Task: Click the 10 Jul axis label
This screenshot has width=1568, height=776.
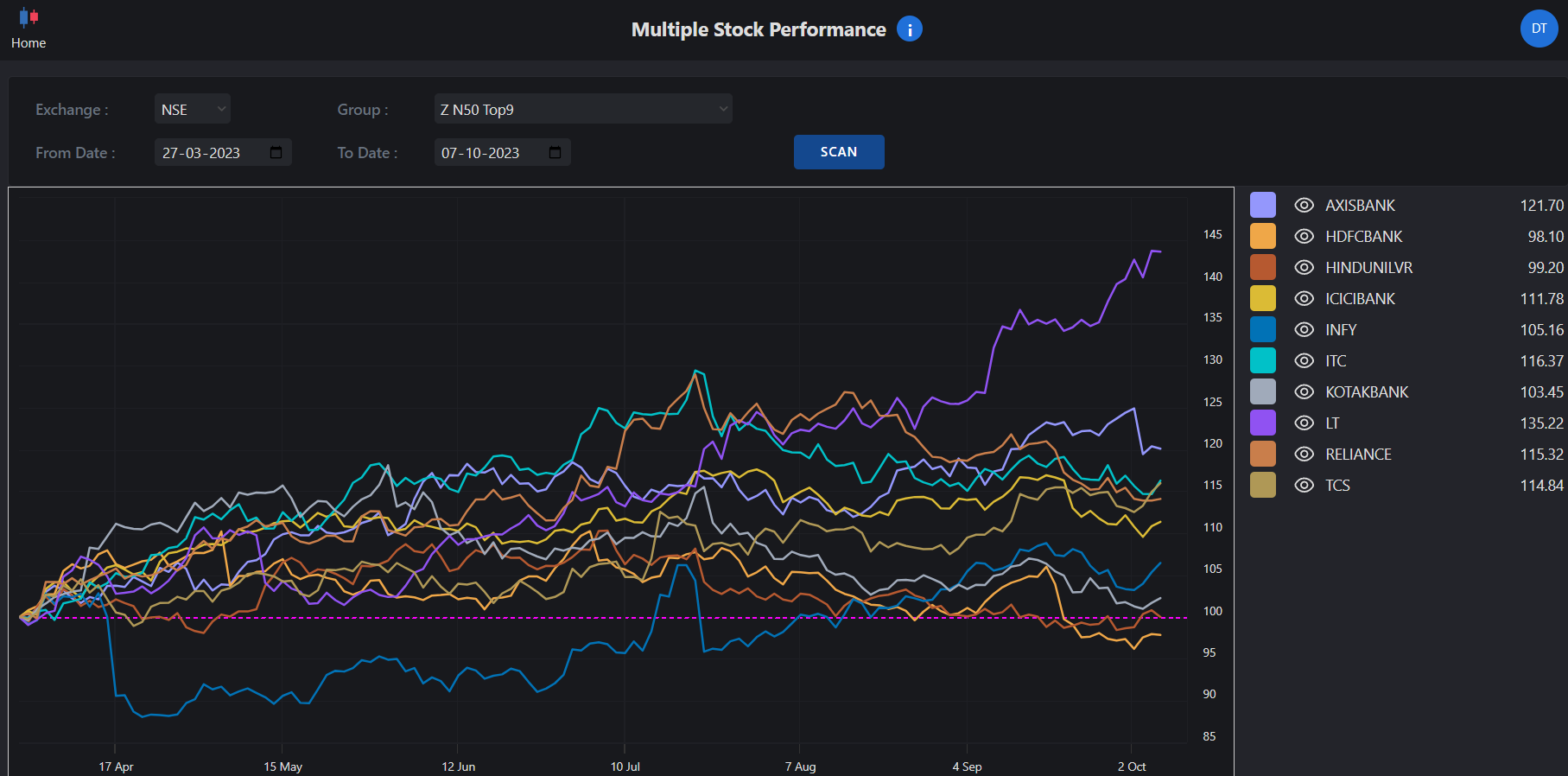Action: tap(625, 766)
